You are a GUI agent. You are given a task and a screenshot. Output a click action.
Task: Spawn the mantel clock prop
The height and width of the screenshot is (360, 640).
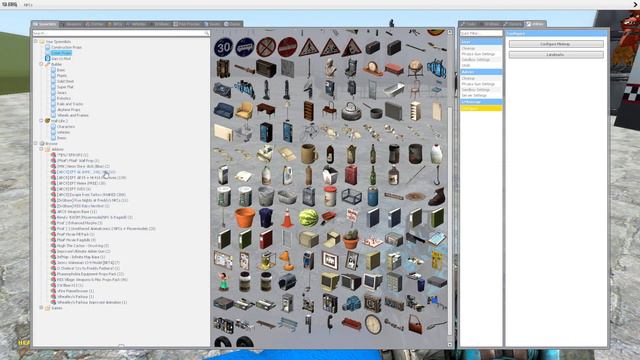click(x=373, y=69)
